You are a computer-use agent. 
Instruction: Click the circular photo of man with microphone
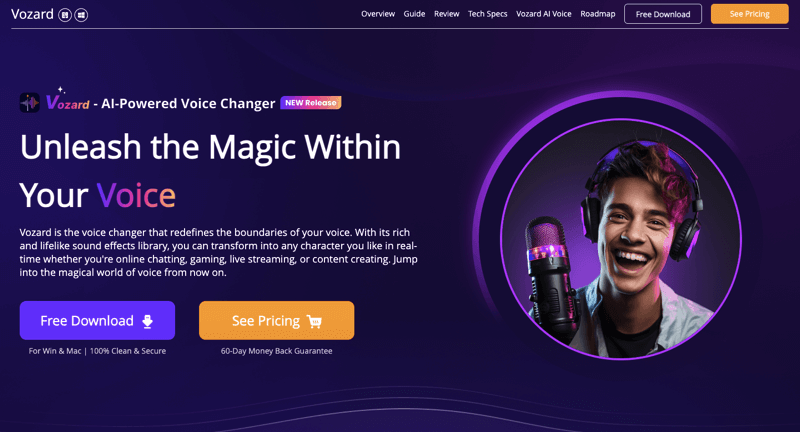pos(621,239)
